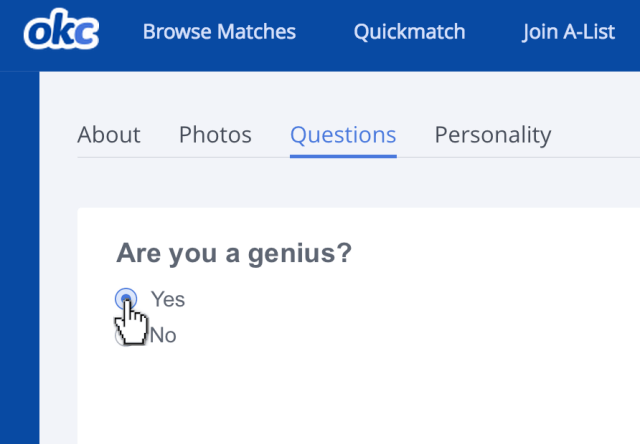Viewport: 640px width, 444px height.
Task: Click the okc logo icon
Action: (x=61, y=32)
